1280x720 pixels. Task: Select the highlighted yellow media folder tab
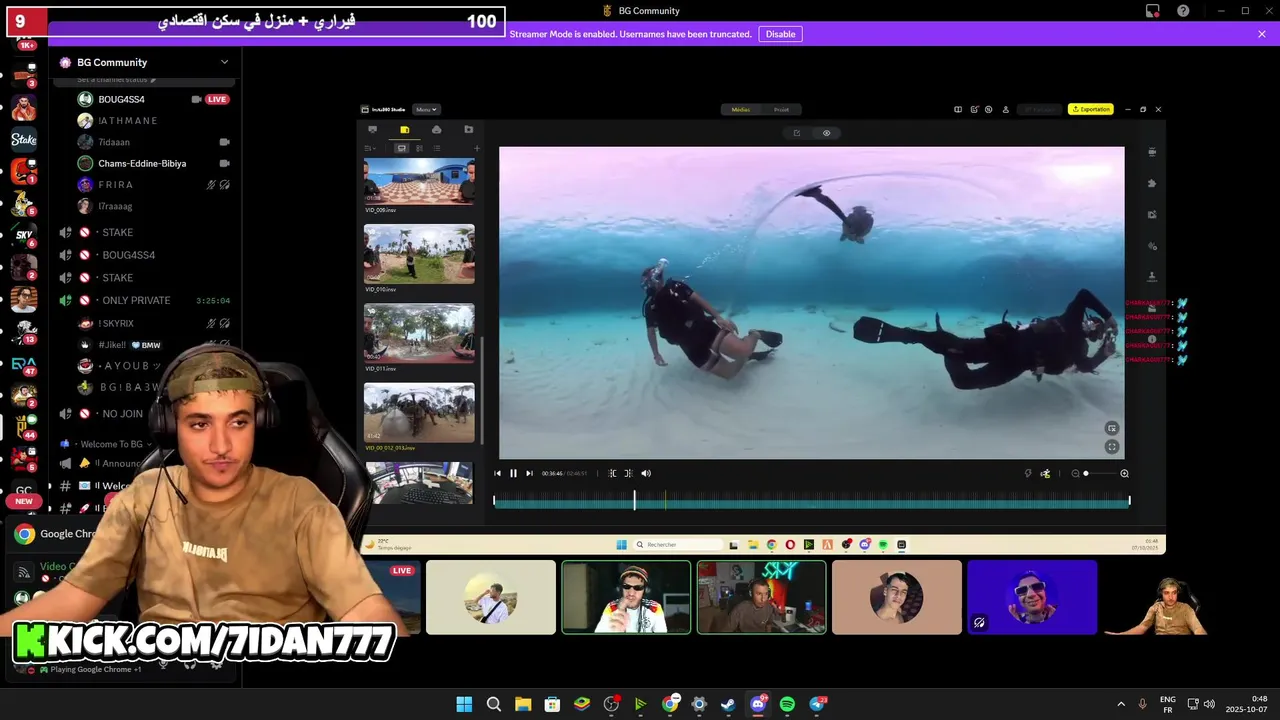click(x=404, y=130)
